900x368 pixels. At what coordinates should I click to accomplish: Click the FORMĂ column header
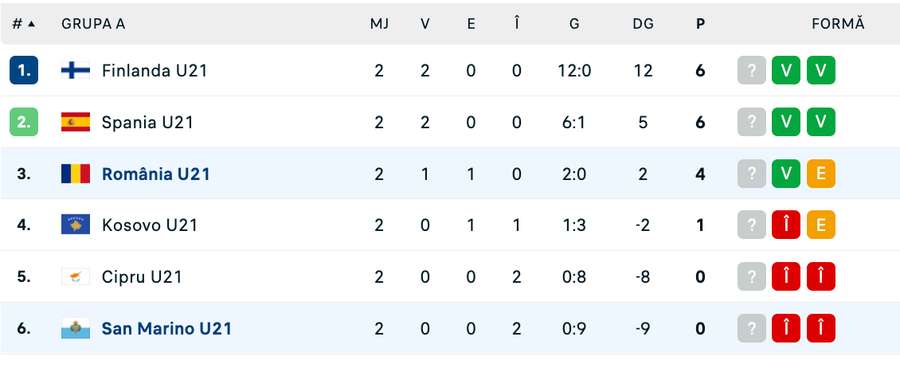pyautogui.click(x=838, y=23)
